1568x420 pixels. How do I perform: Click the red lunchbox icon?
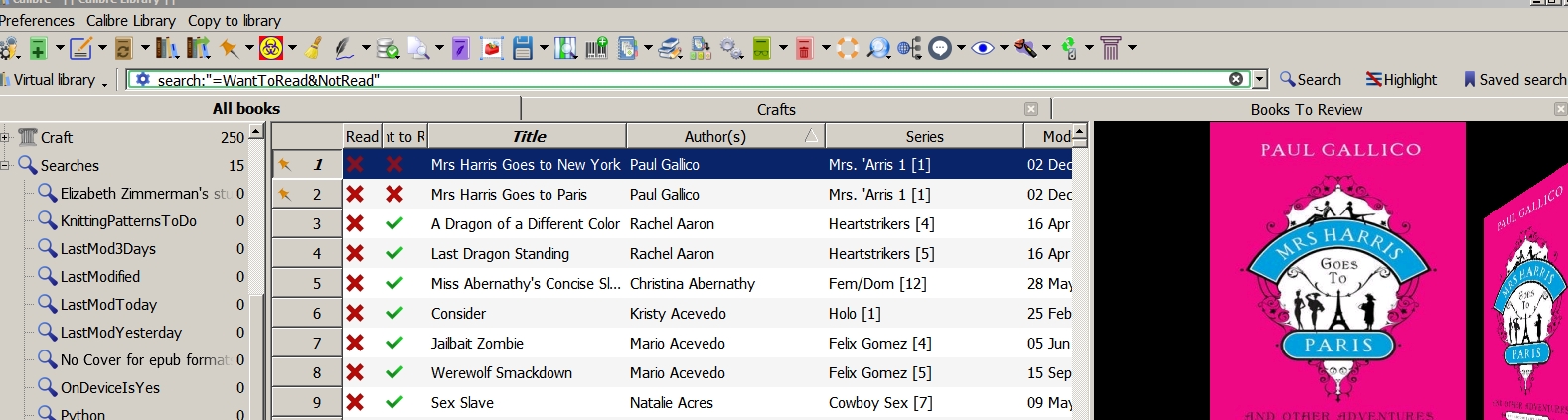click(491, 47)
